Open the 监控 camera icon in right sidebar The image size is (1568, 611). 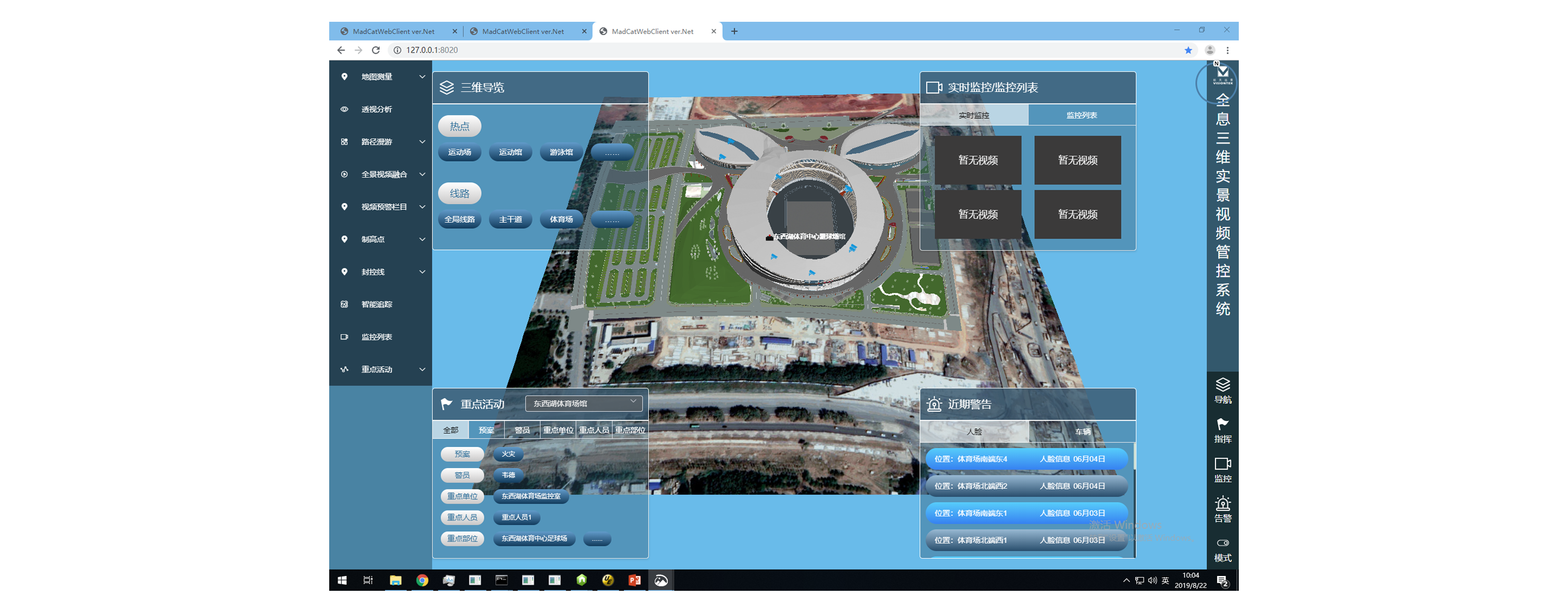[1222, 464]
